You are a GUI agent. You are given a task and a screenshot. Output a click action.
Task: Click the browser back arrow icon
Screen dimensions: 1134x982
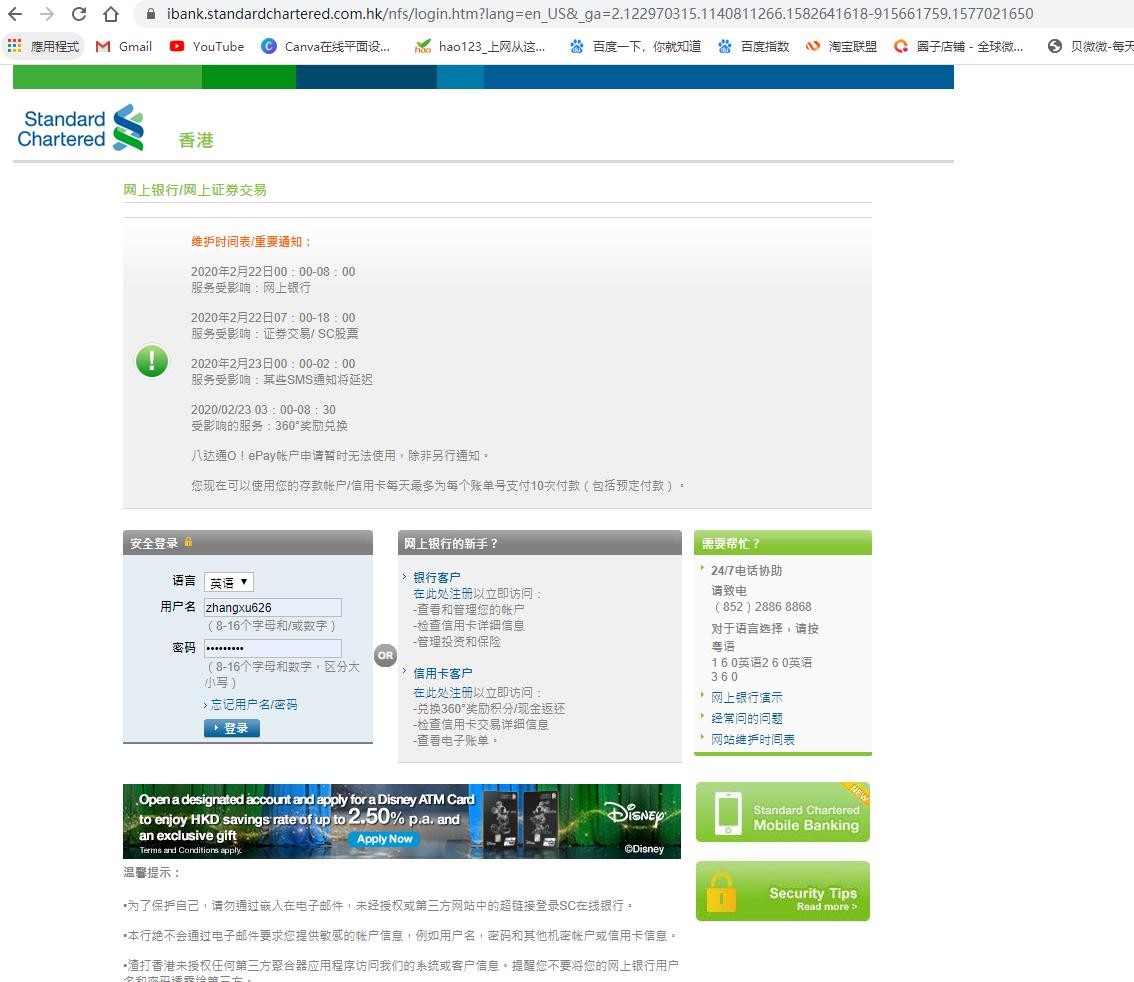pyautogui.click(x=14, y=14)
